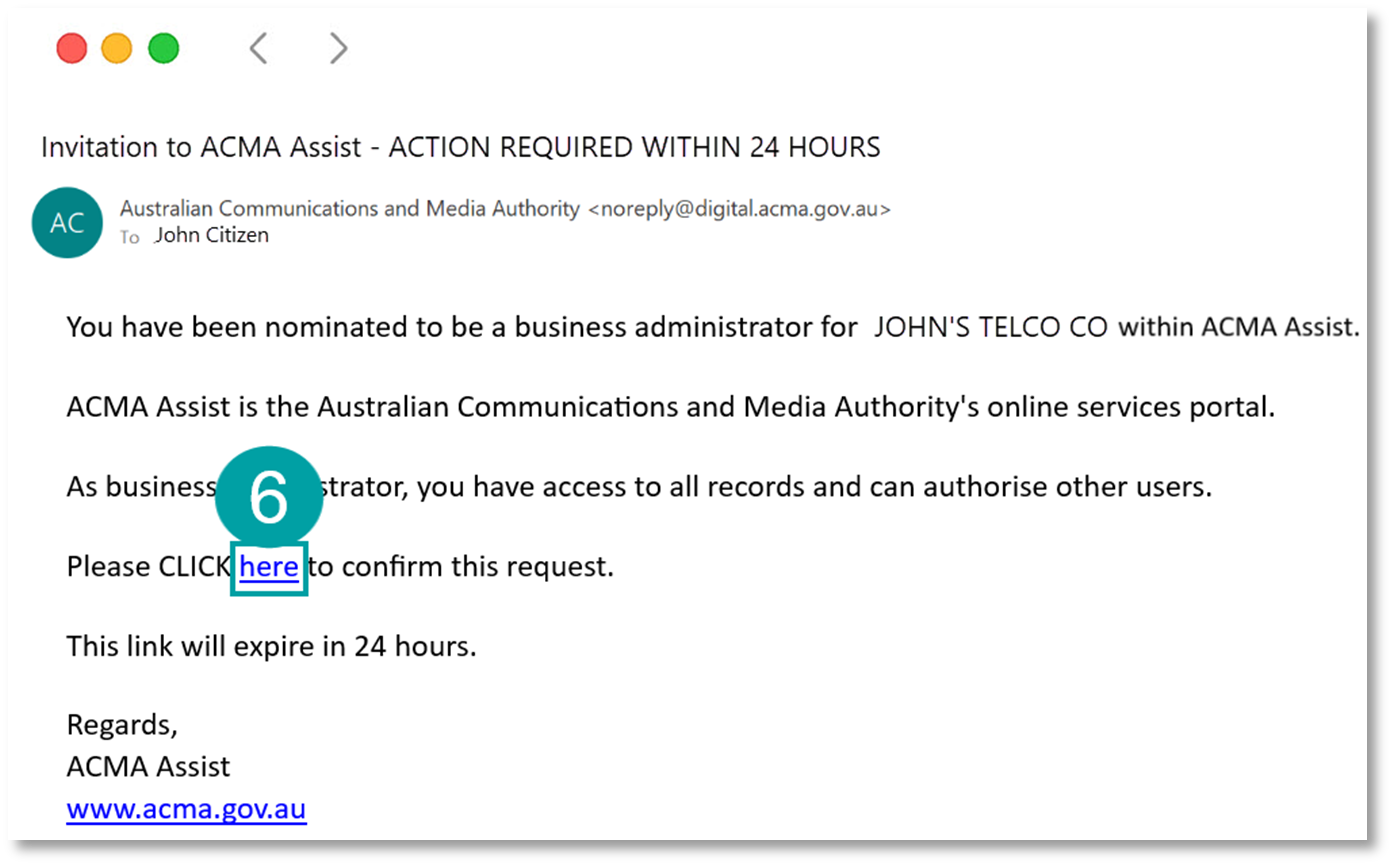Select the teal AC sender avatar
This screenshot has height=866, width=1393.
click(66, 222)
